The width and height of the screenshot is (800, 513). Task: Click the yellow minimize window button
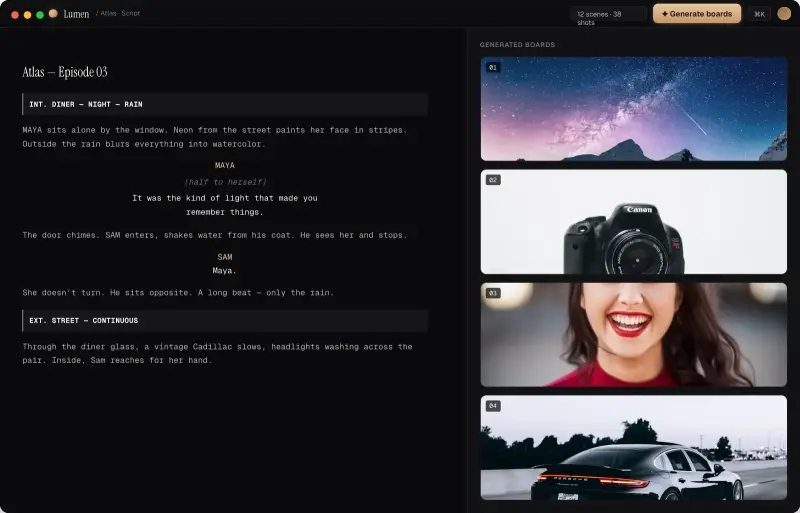28,15
